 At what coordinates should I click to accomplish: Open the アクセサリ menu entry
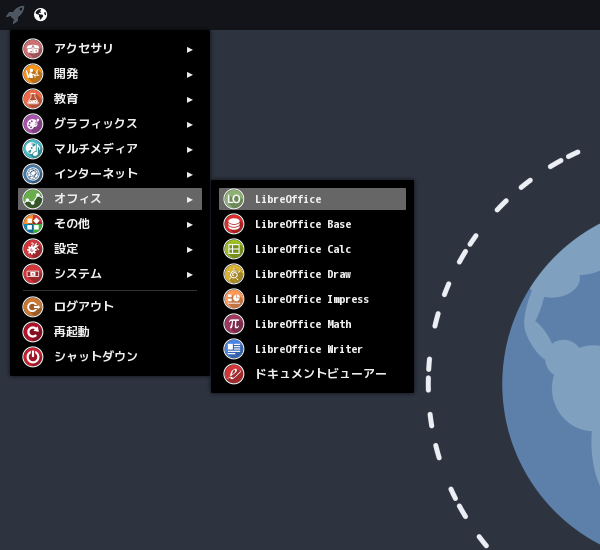coord(110,49)
